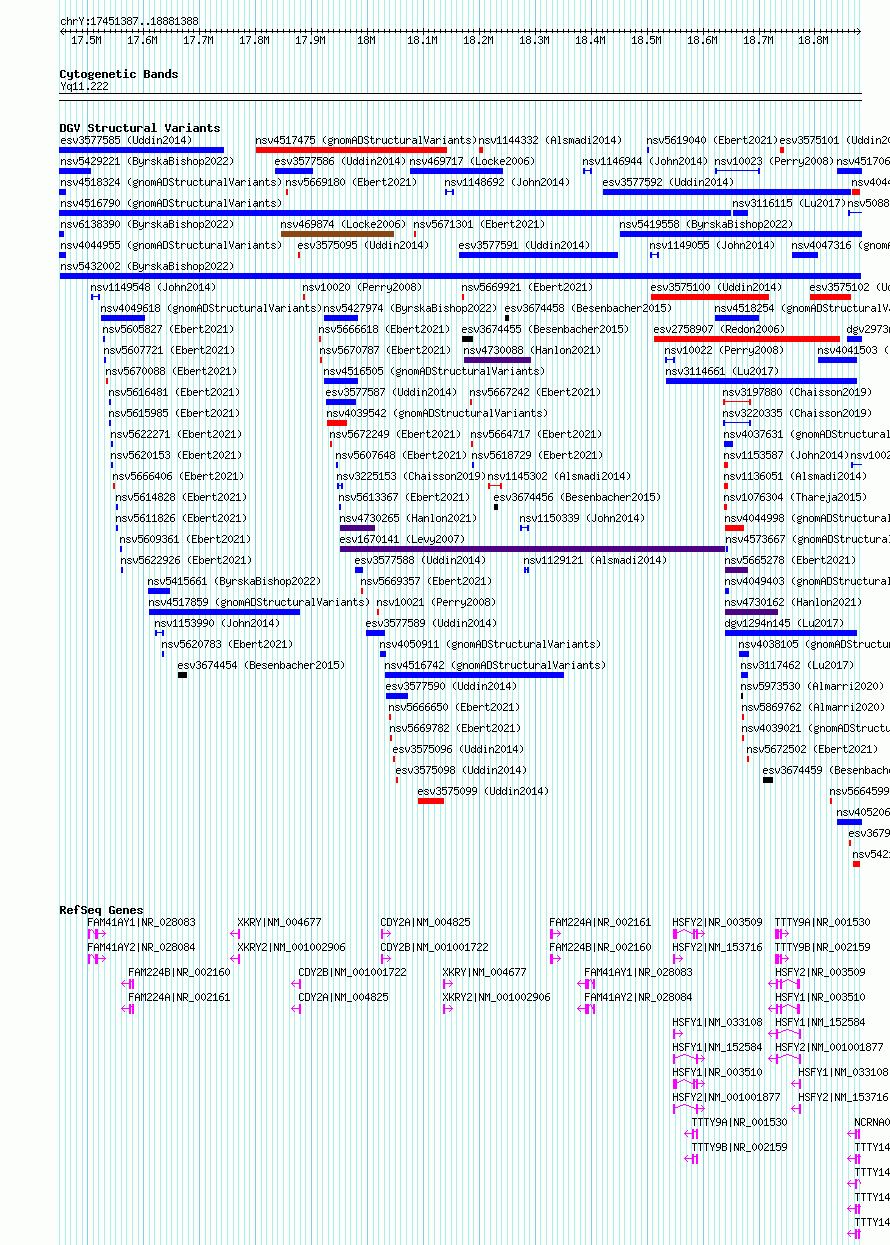
Task: Open variant nsv1149055 (John2014)
Action: pos(711,245)
